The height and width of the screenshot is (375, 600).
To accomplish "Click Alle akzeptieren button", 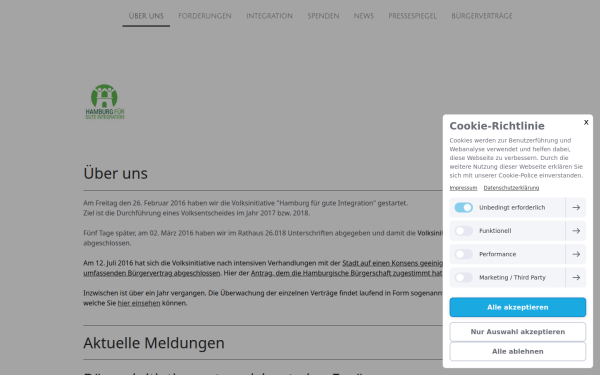I will 517,307.
